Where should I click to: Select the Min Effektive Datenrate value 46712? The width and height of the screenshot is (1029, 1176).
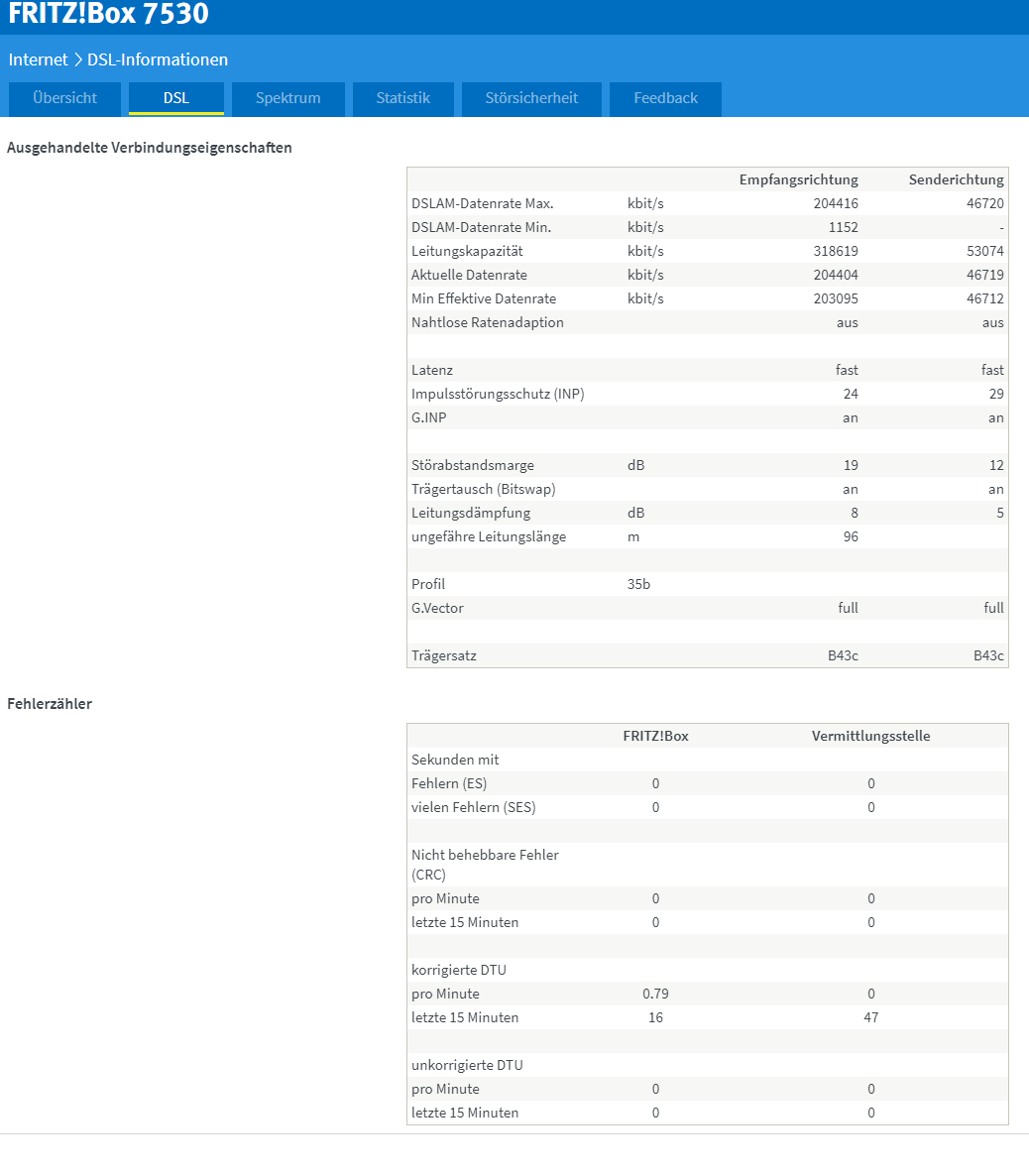[984, 299]
